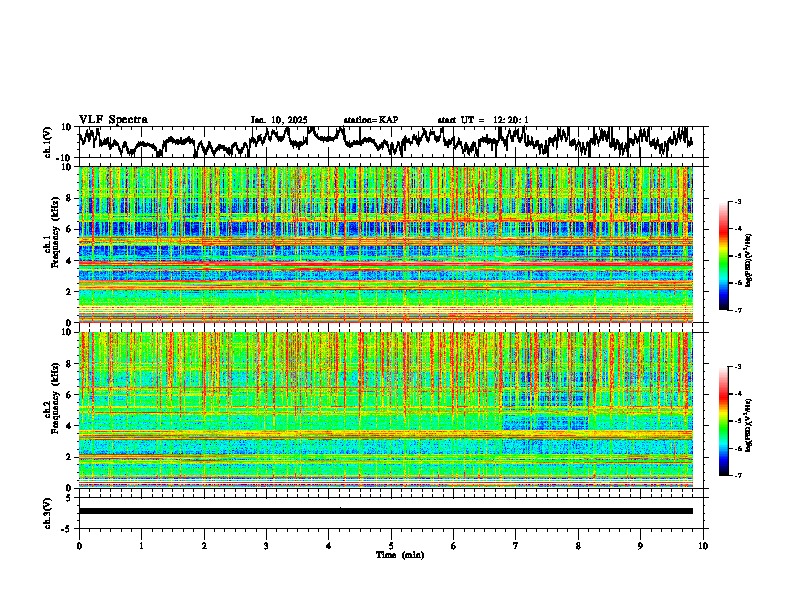Viewport: 792px width, 612px height.
Task: Click the thick black ch.3 trace
Action: tap(386, 511)
